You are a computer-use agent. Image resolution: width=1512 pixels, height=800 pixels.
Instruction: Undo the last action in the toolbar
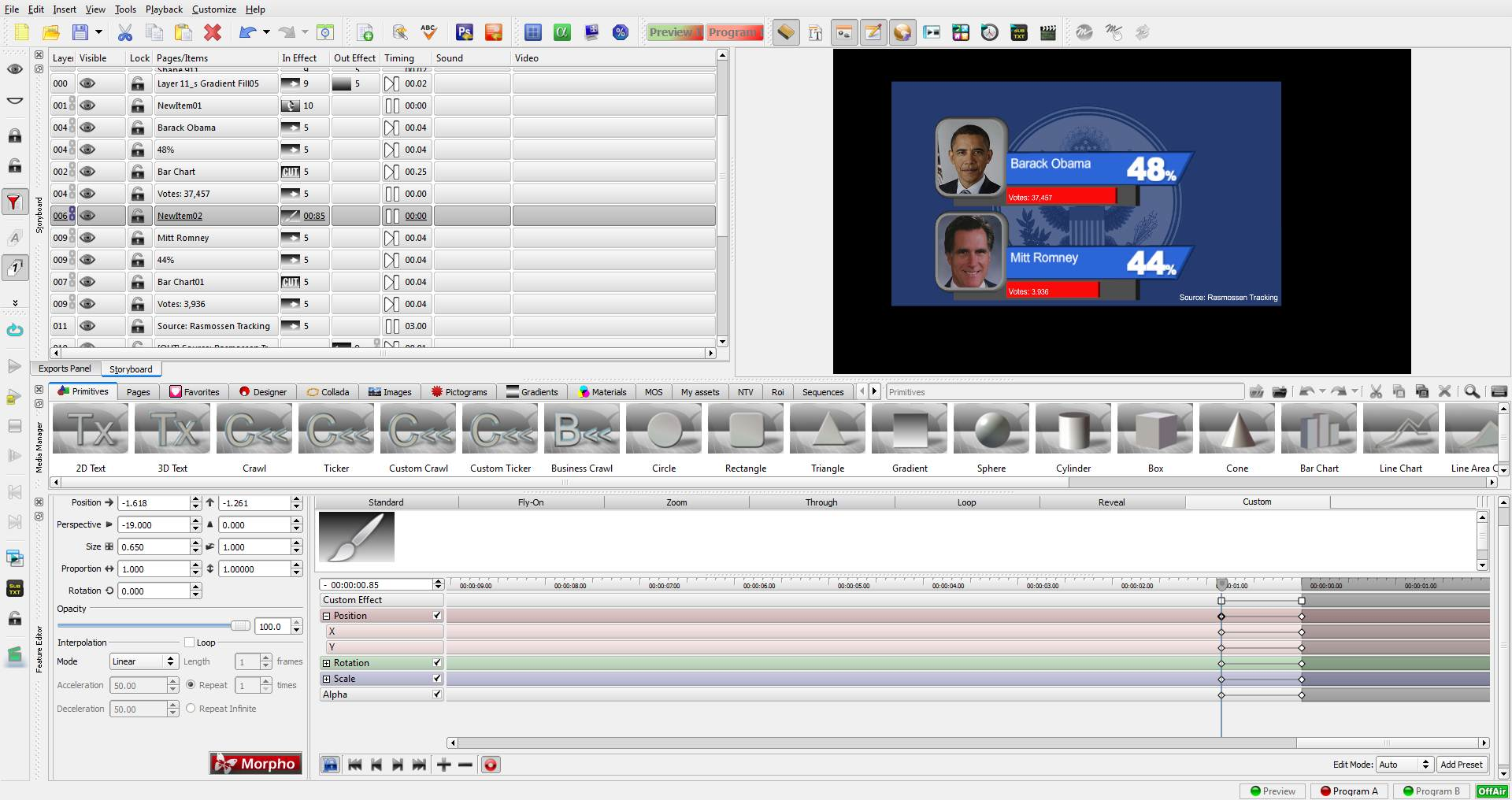[x=248, y=32]
